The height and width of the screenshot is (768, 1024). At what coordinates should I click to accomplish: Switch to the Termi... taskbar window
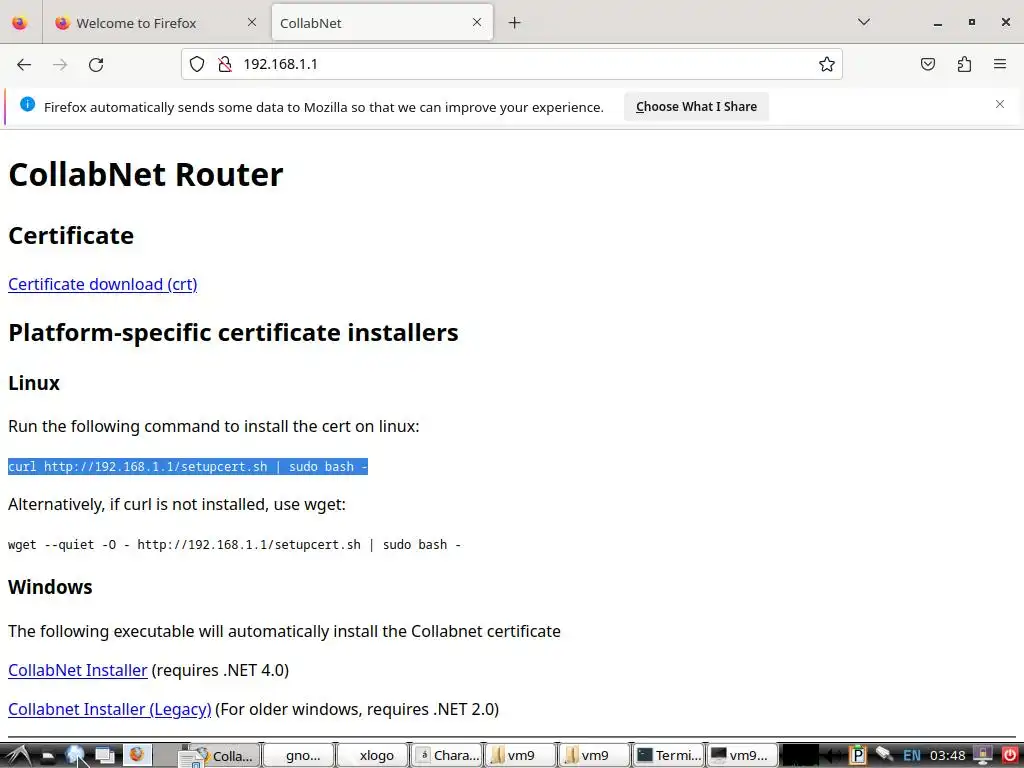pos(669,756)
